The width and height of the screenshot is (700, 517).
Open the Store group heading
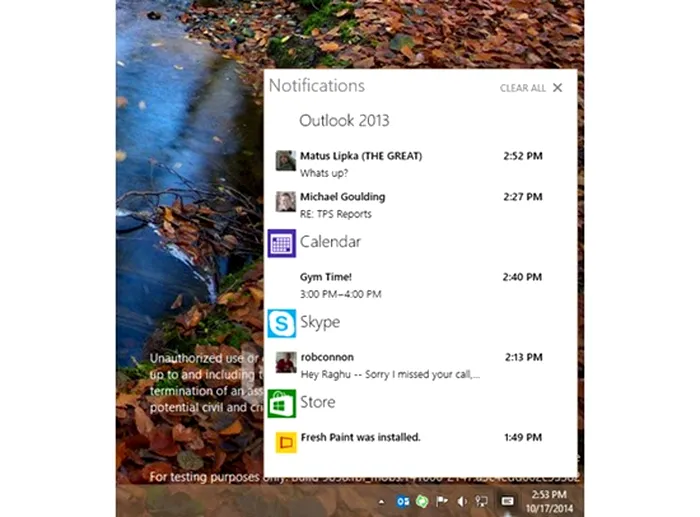[318, 402]
